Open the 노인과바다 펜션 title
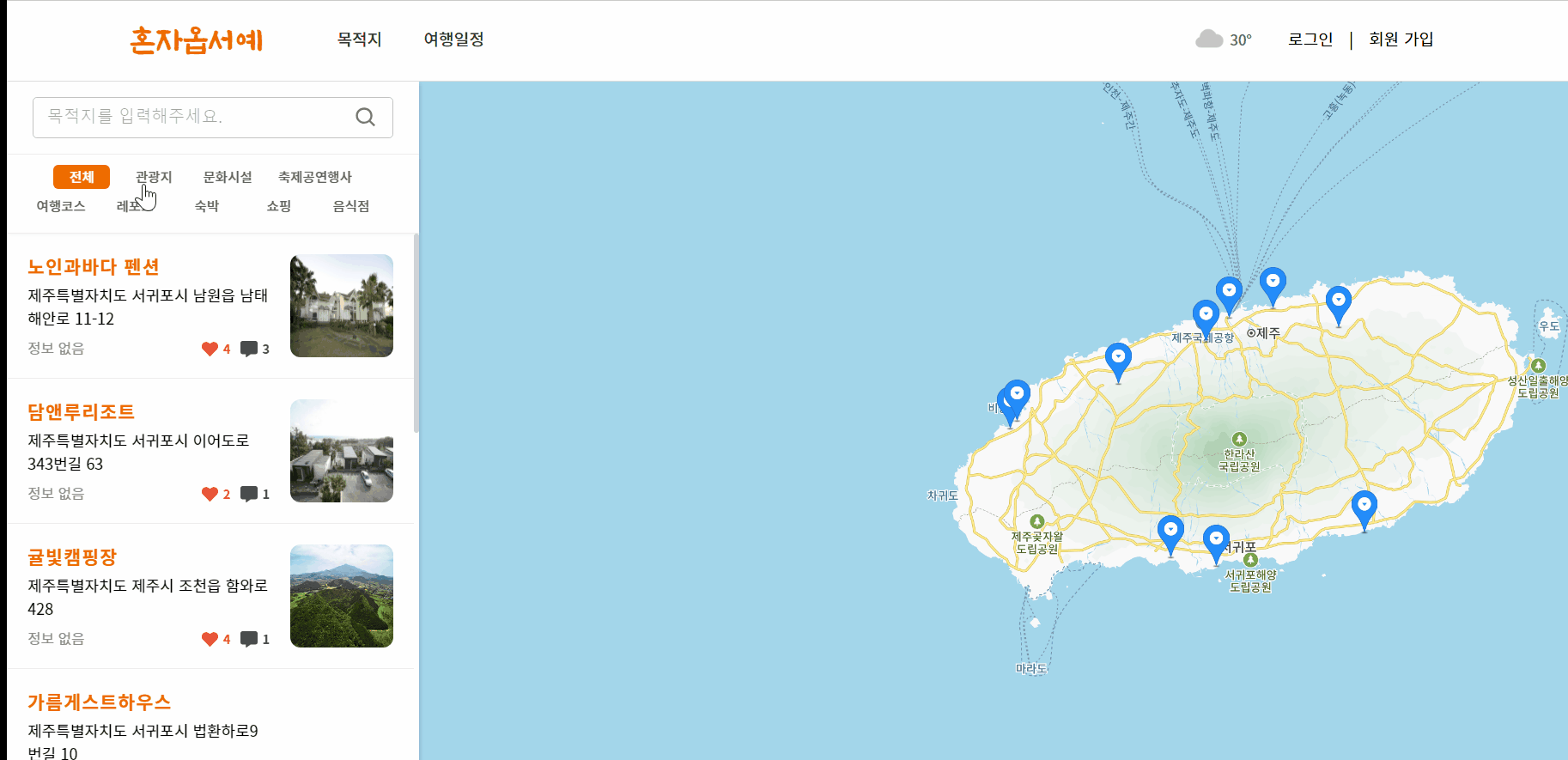Viewport: 1568px width, 760px height. [94, 267]
